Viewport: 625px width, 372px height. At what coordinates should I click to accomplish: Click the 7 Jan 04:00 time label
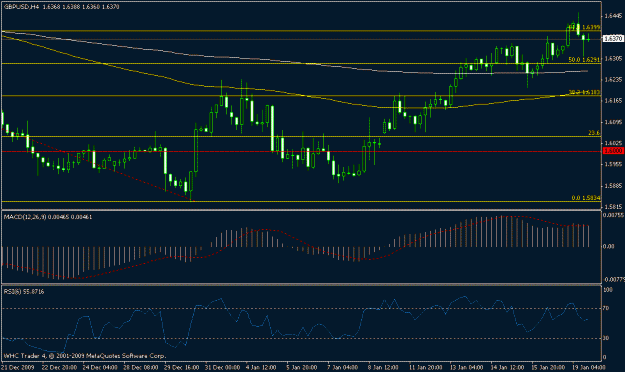(343, 367)
